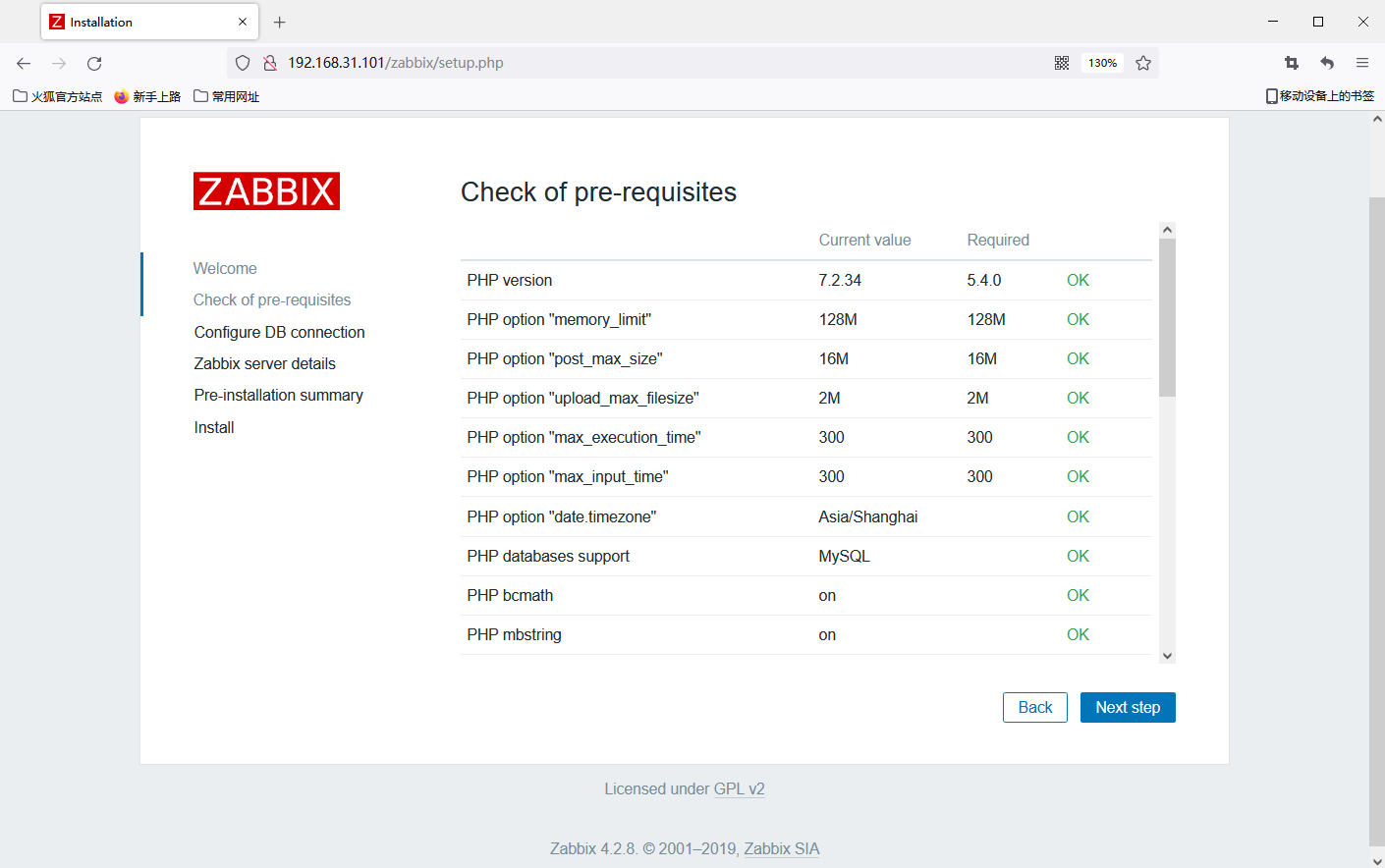
Task: Click the tracking protection shield icon
Action: coord(242,62)
